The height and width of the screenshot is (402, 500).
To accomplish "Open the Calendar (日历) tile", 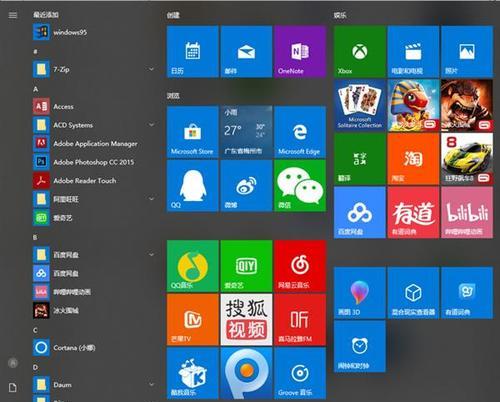I will [x=193, y=51].
